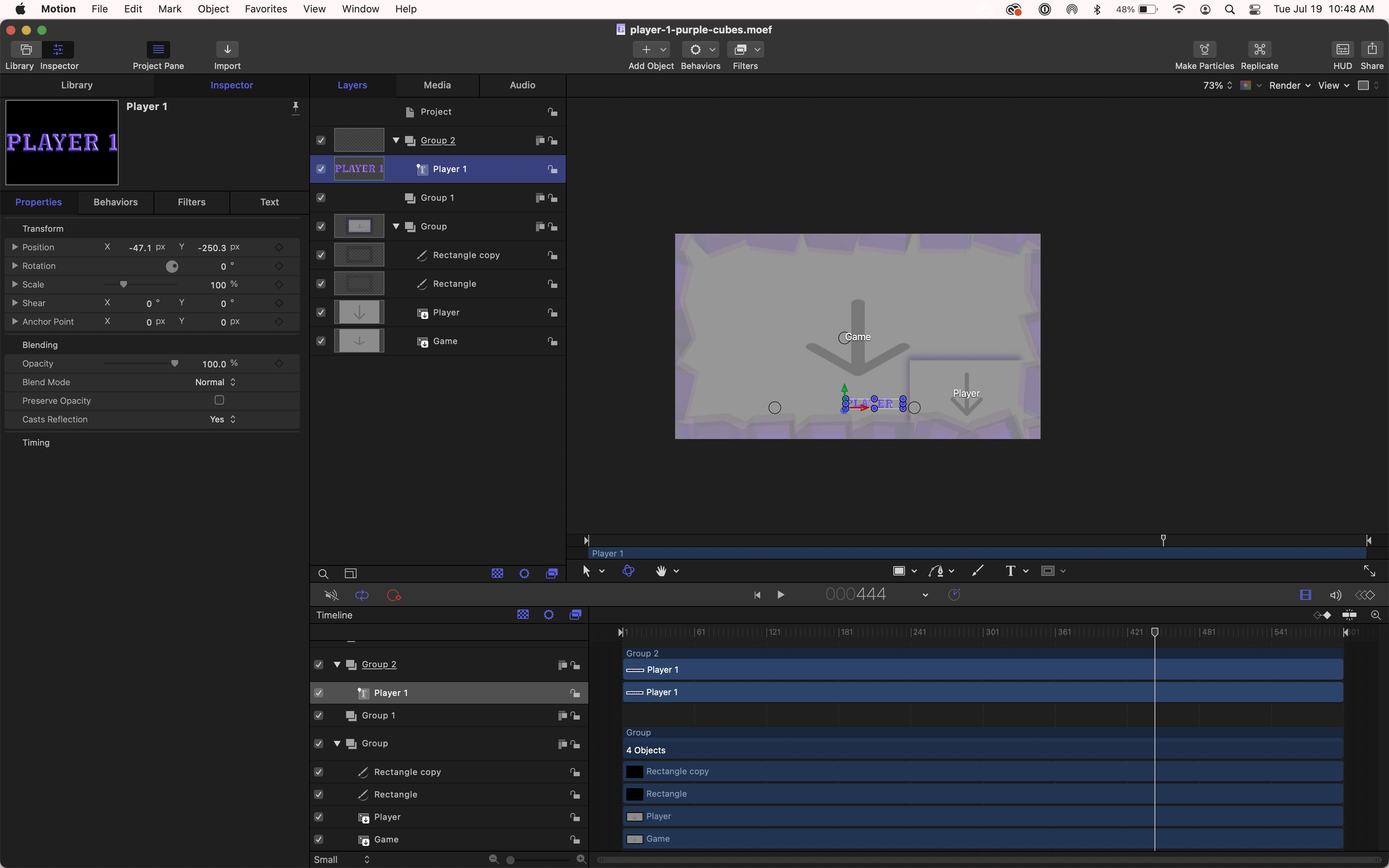Enable the Preserve Opacity checkbox

219,400
